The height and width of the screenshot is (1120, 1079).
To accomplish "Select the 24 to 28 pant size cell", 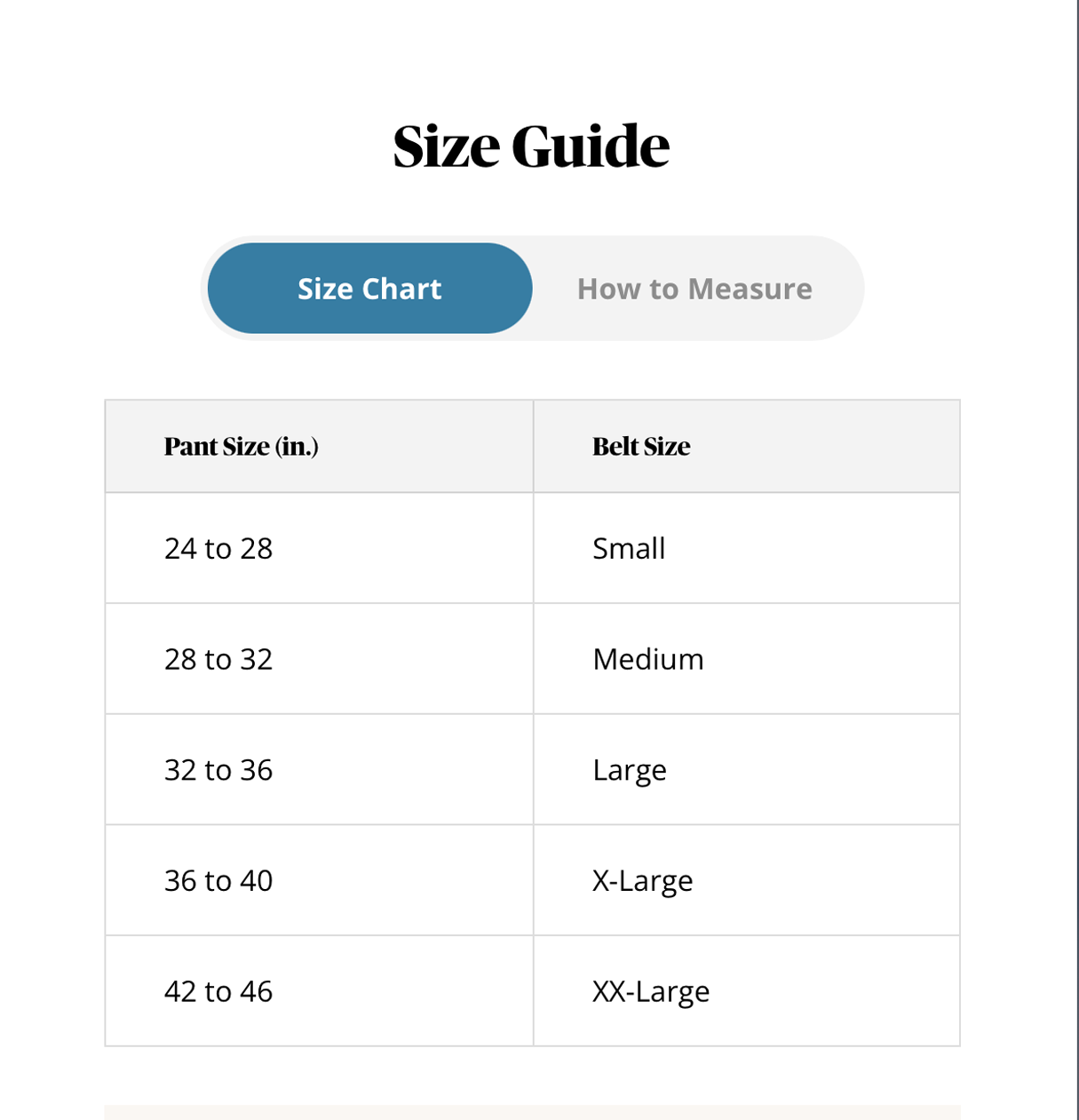I will tap(218, 549).
